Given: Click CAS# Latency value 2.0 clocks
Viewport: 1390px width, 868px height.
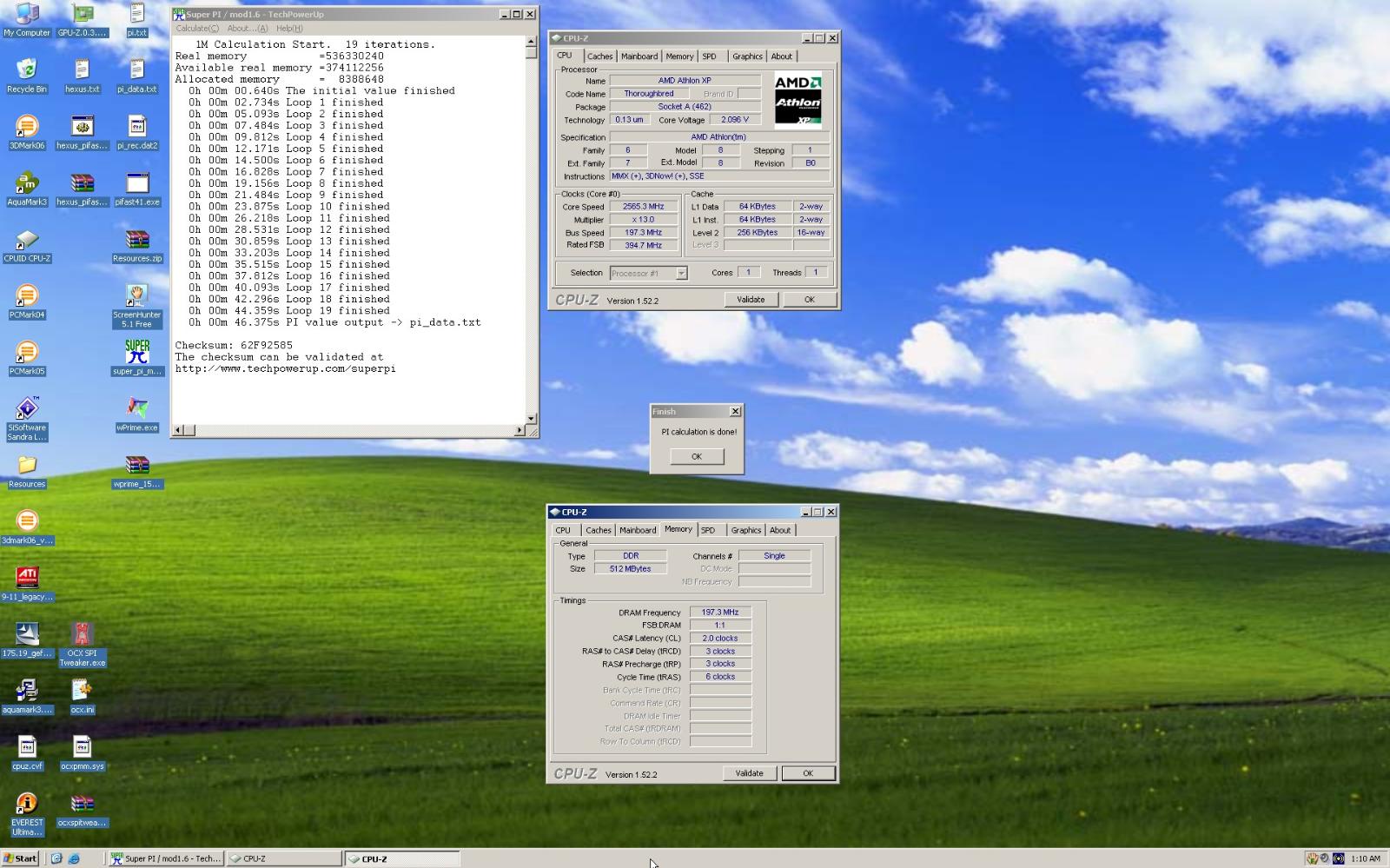Looking at the screenshot, I should coord(720,638).
